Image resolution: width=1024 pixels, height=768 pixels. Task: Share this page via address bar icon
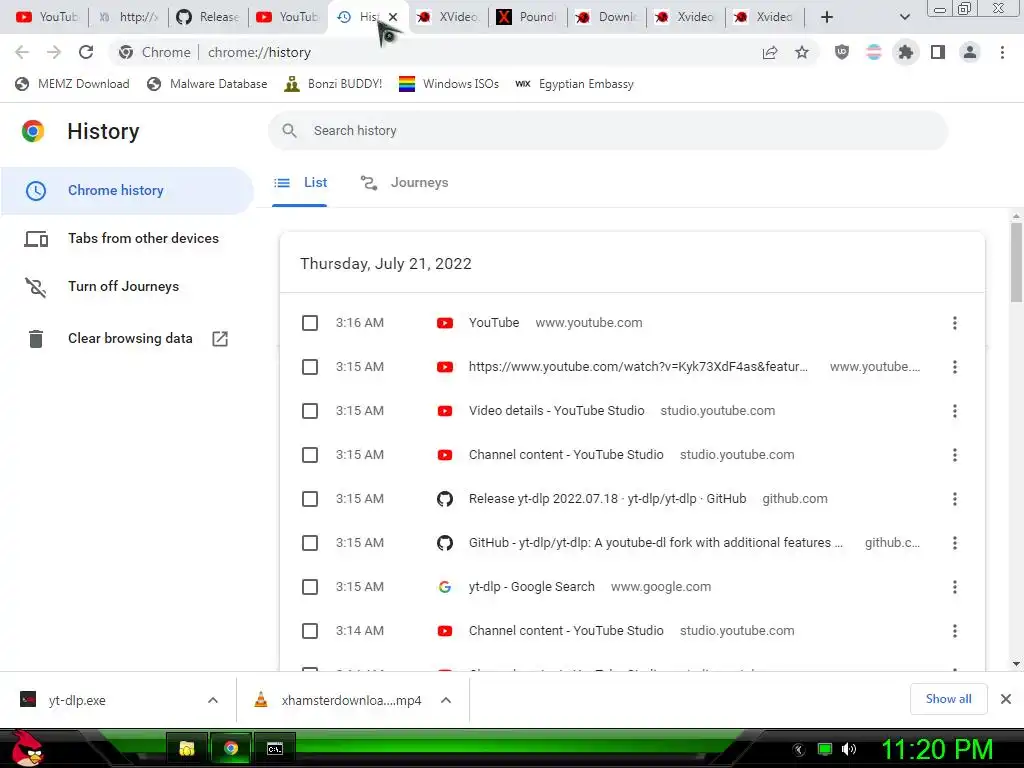(x=770, y=52)
